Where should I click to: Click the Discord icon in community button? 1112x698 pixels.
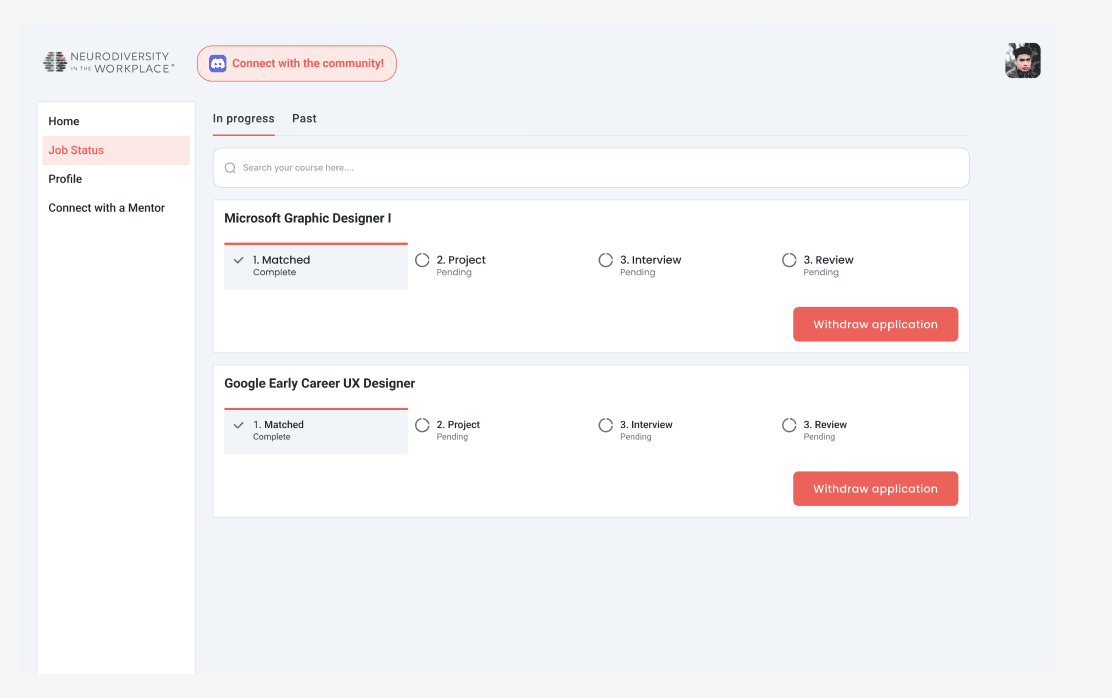[x=218, y=64]
